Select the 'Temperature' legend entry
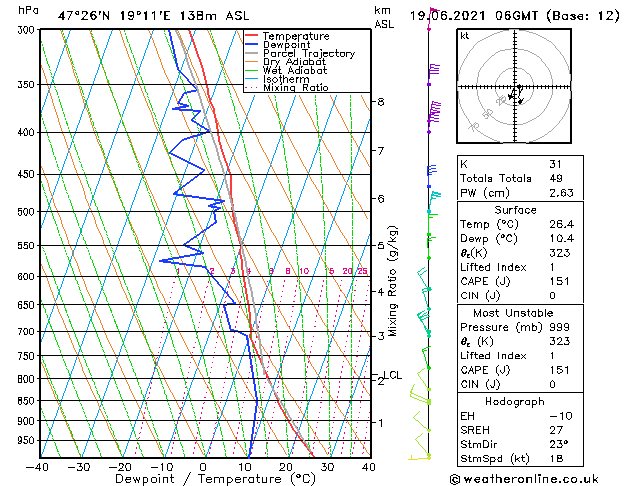Image resolution: width=629 pixels, height=486 pixels. pyautogui.click(x=296, y=36)
